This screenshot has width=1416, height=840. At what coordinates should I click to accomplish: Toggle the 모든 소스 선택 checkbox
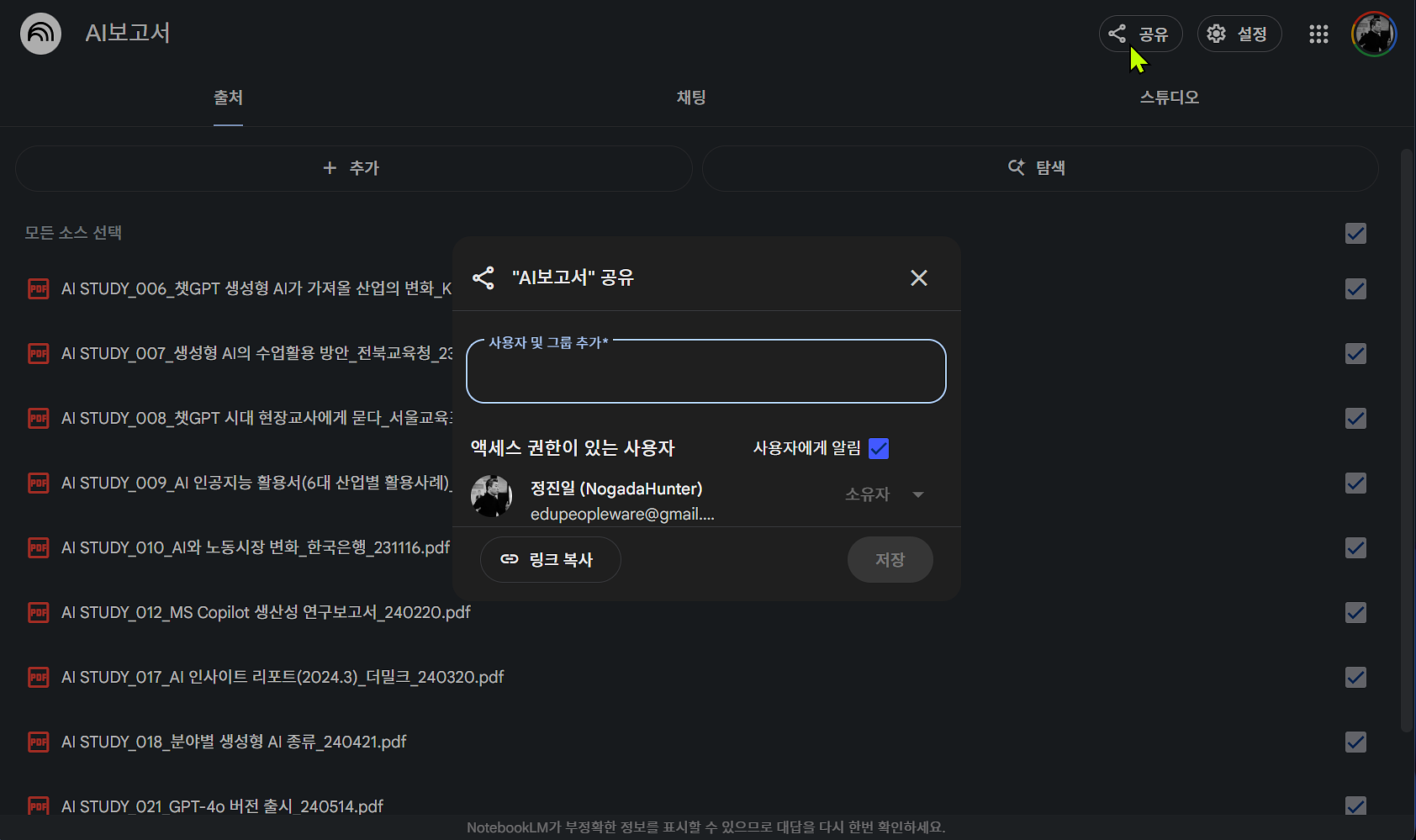tap(1355, 233)
